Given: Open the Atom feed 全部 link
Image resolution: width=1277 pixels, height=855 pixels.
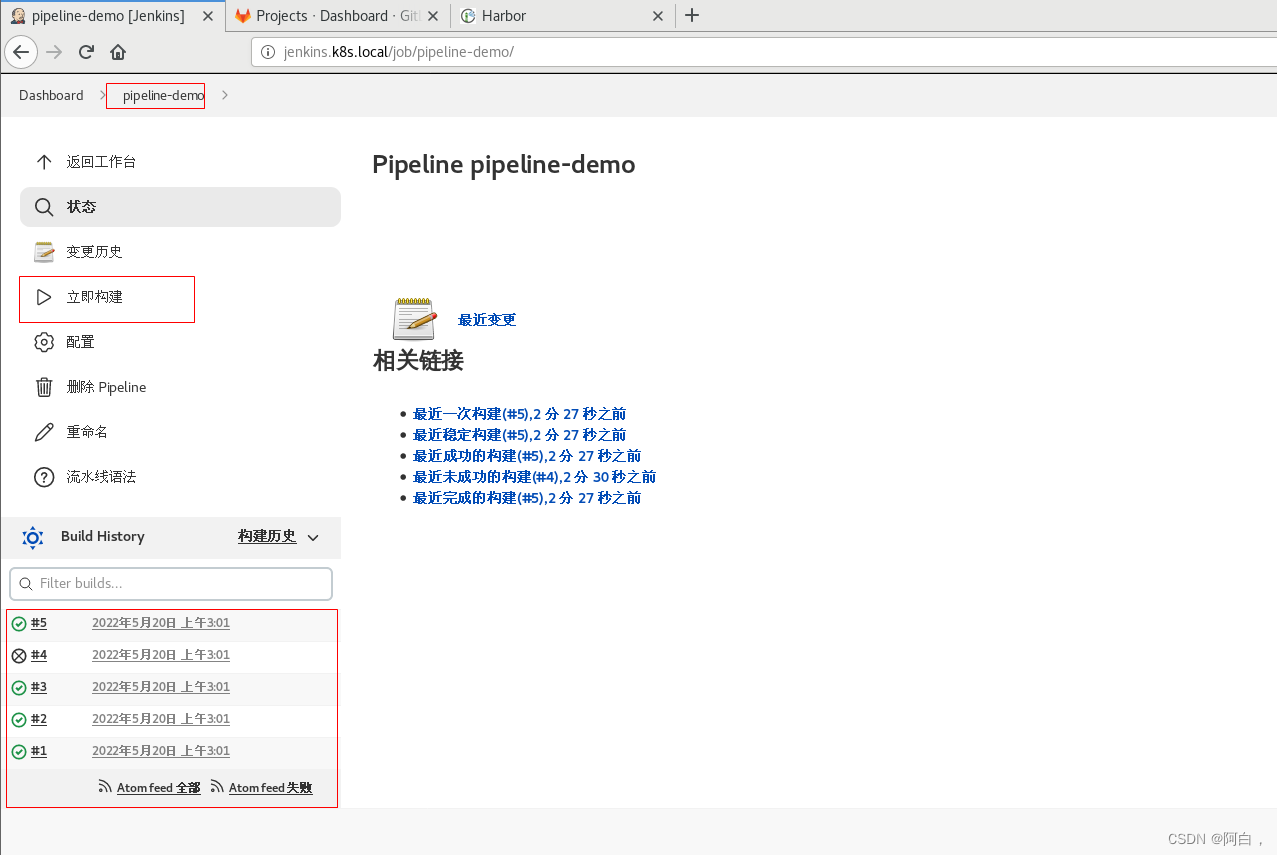Looking at the screenshot, I should [x=158, y=788].
